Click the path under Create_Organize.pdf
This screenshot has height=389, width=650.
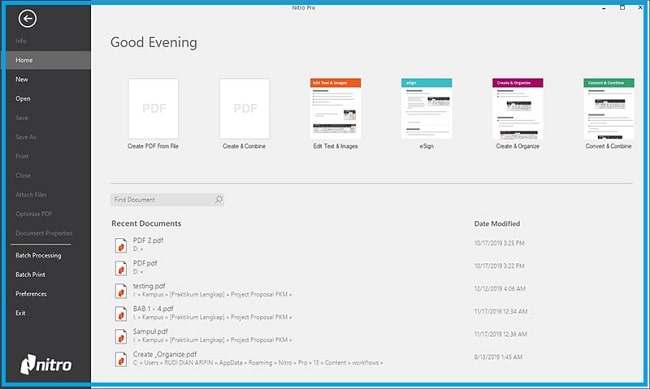coord(258,363)
